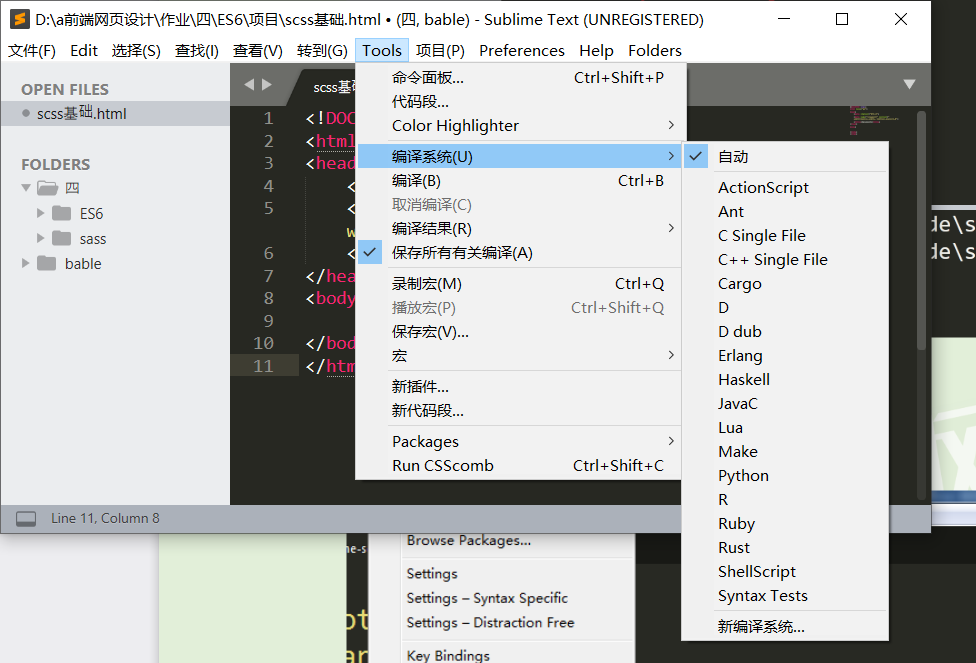Select Rust build system
The height and width of the screenshot is (663, 976).
[785, 547]
